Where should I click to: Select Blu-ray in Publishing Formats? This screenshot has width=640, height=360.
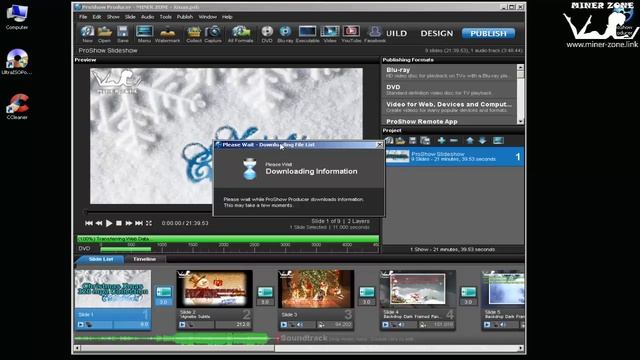[449, 72]
